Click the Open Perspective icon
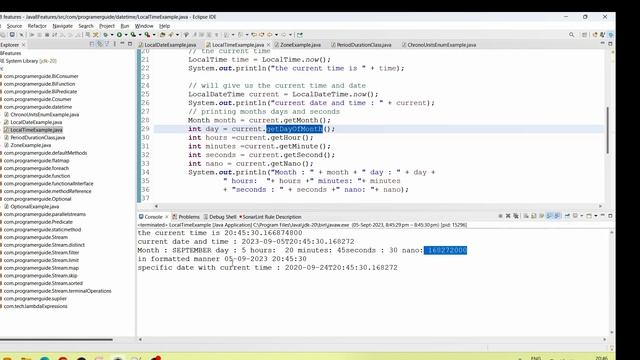The height and width of the screenshot is (360, 640). pos(584,35)
